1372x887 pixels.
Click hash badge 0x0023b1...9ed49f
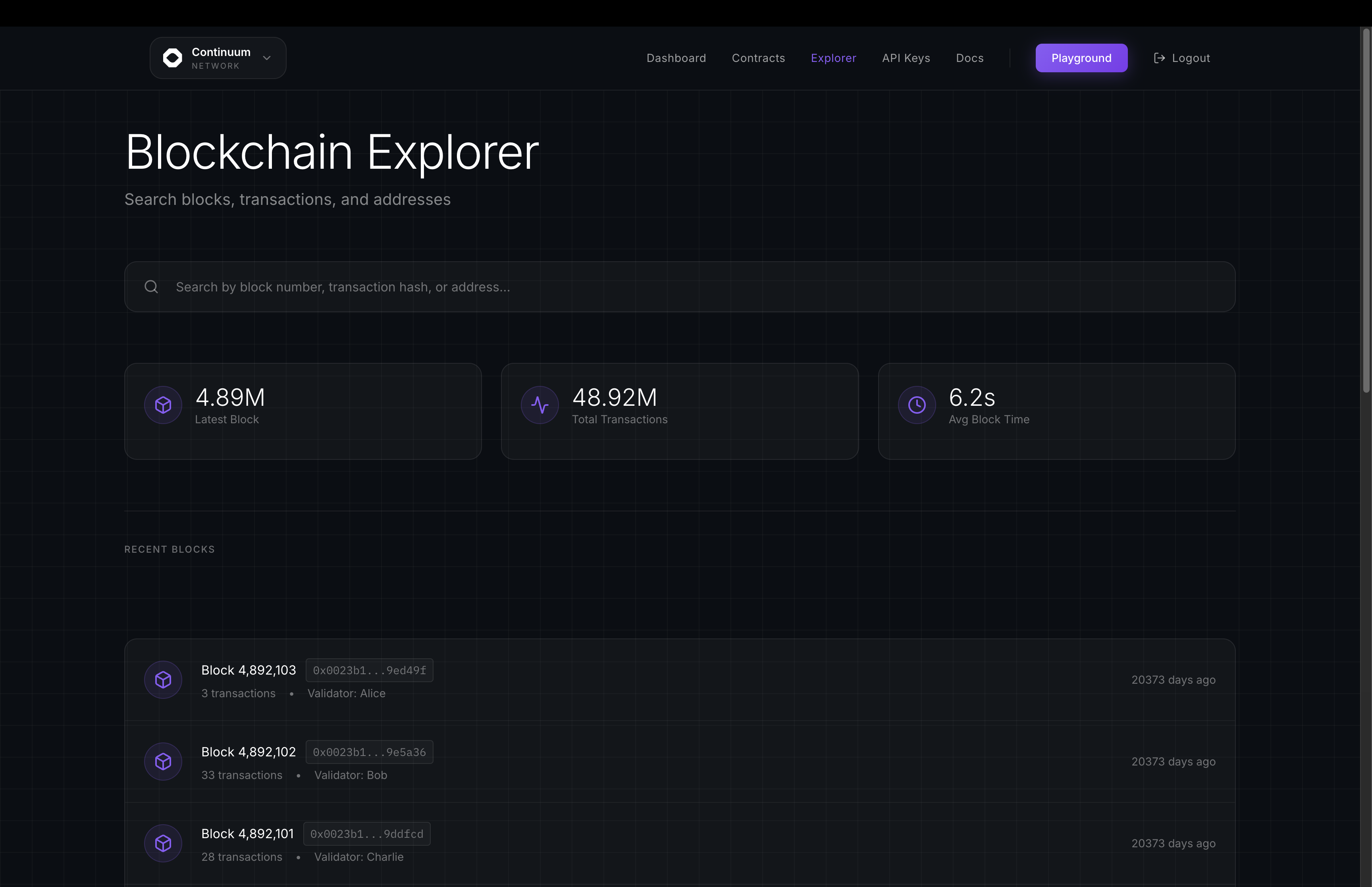(369, 671)
